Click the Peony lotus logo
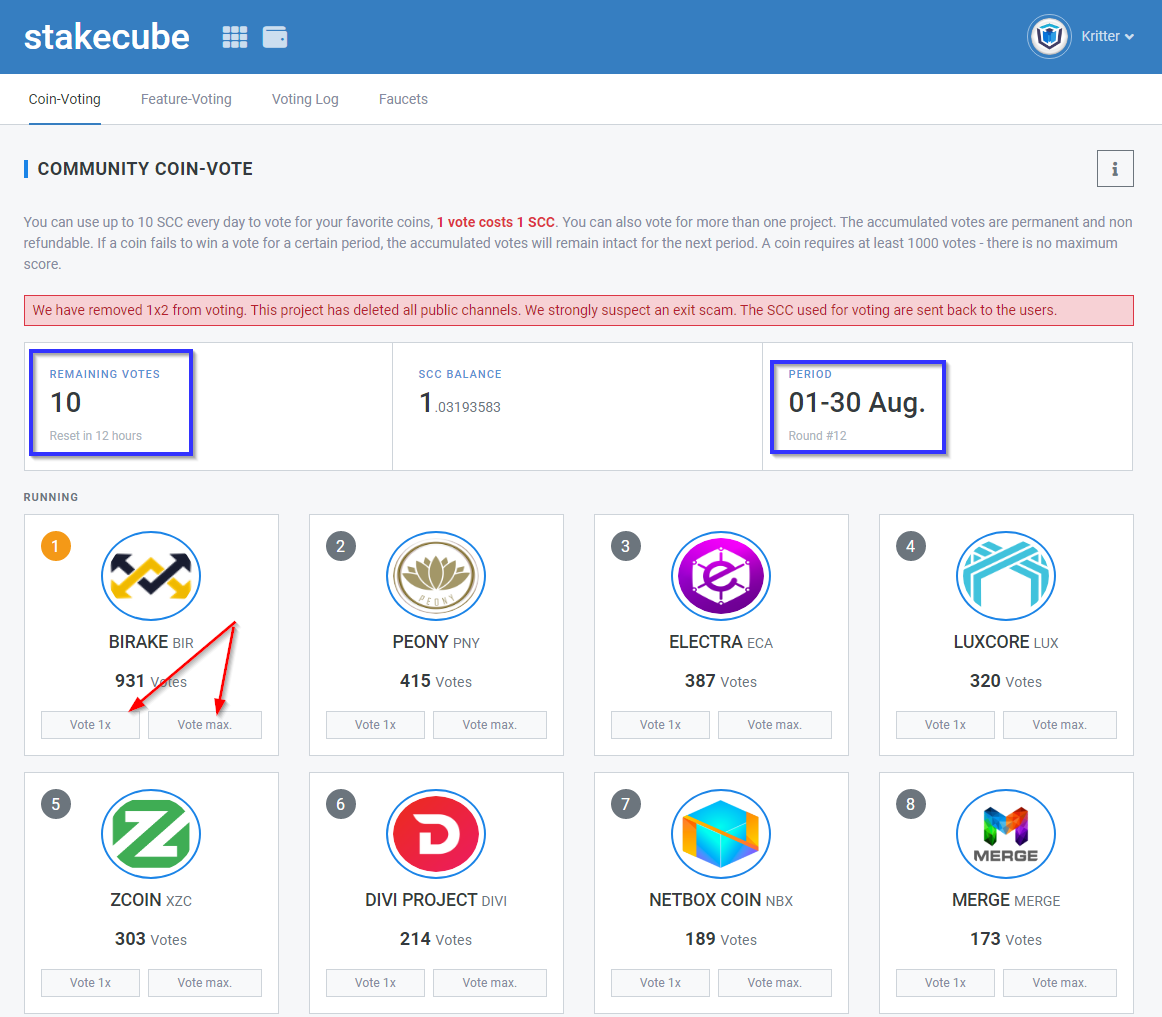 coord(436,576)
